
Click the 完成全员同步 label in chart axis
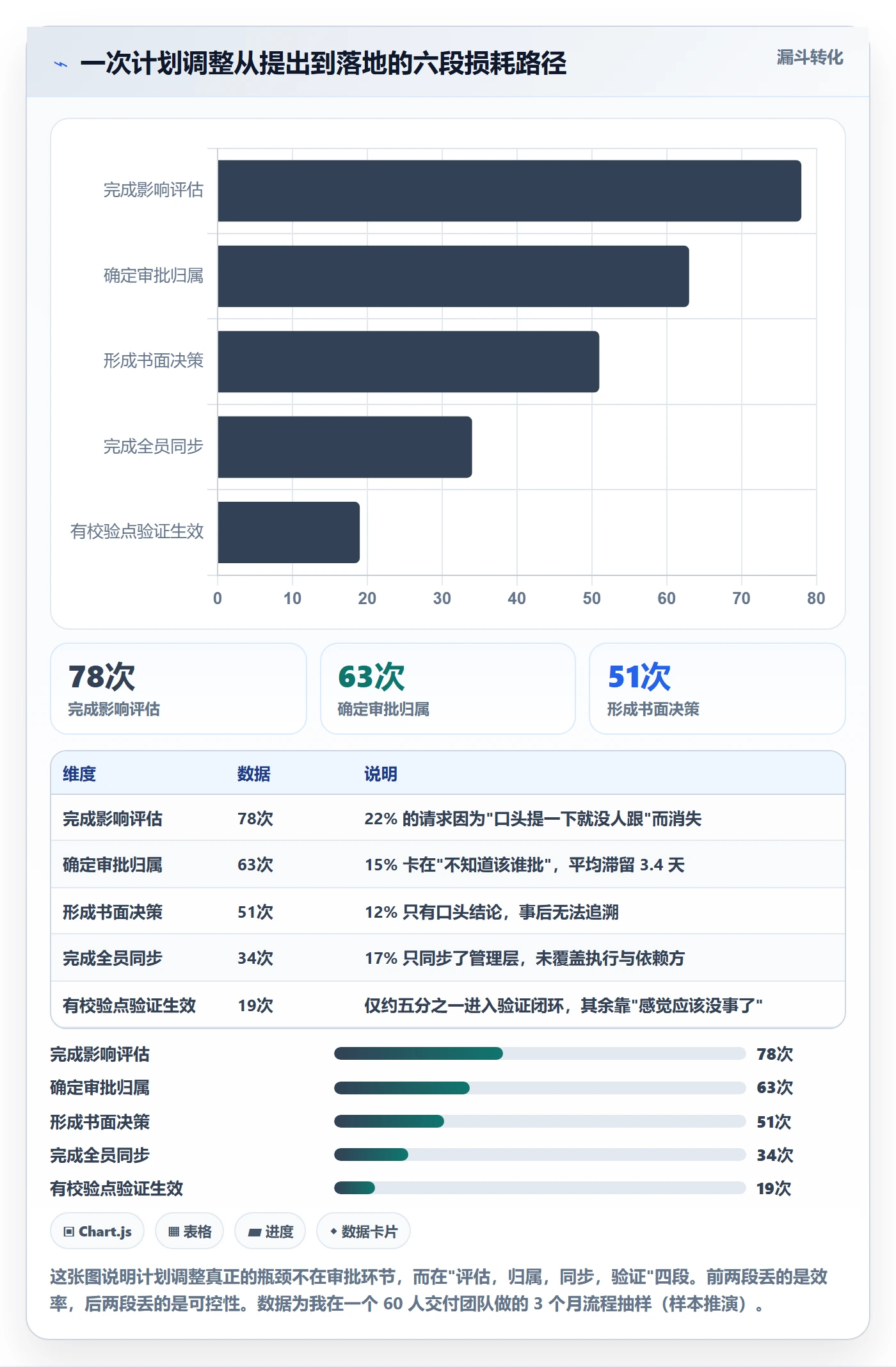[x=154, y=446]
